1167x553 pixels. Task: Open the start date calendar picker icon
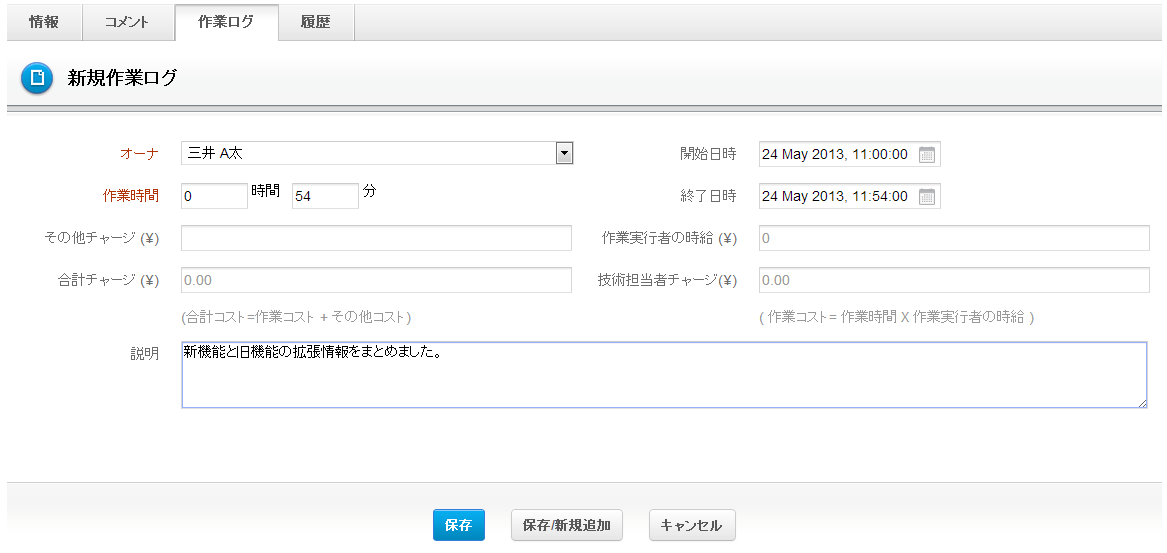pos(927,155)
